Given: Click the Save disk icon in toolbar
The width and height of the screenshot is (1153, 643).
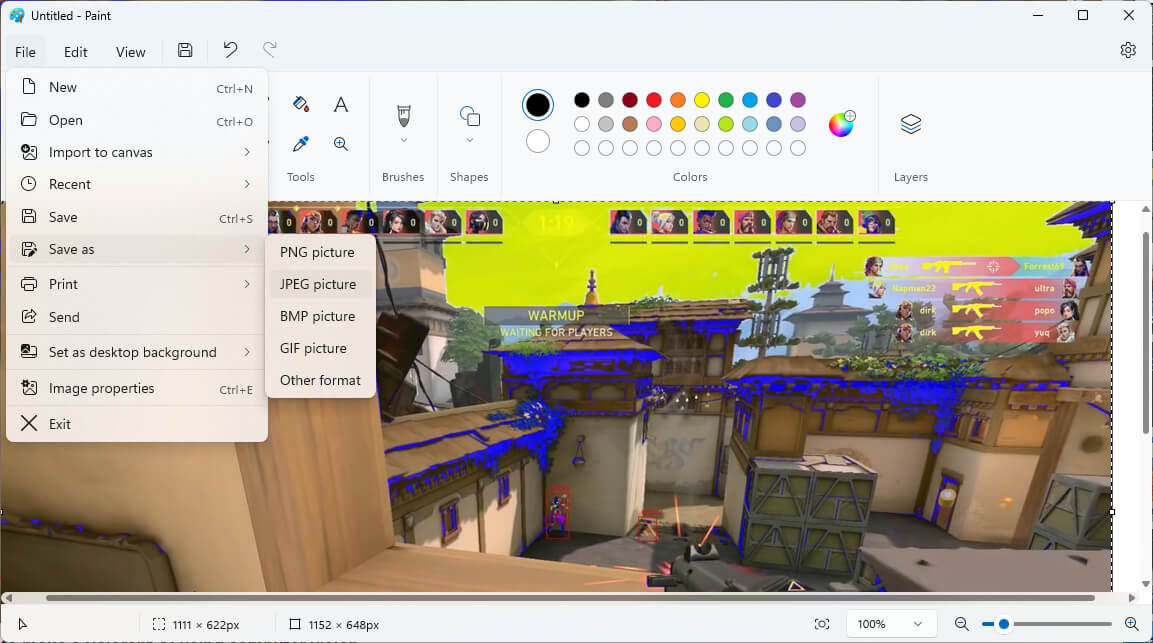Looking at the screenshot, I should coord(185,50).
